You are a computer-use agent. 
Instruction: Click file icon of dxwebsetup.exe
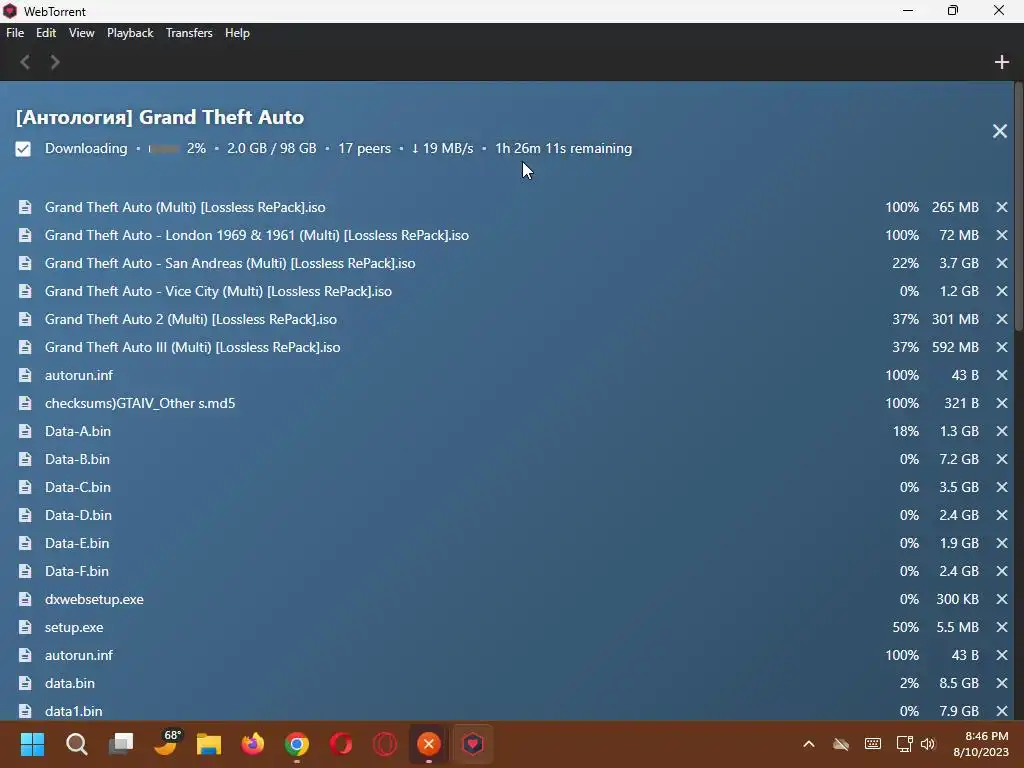coord(25,600)
